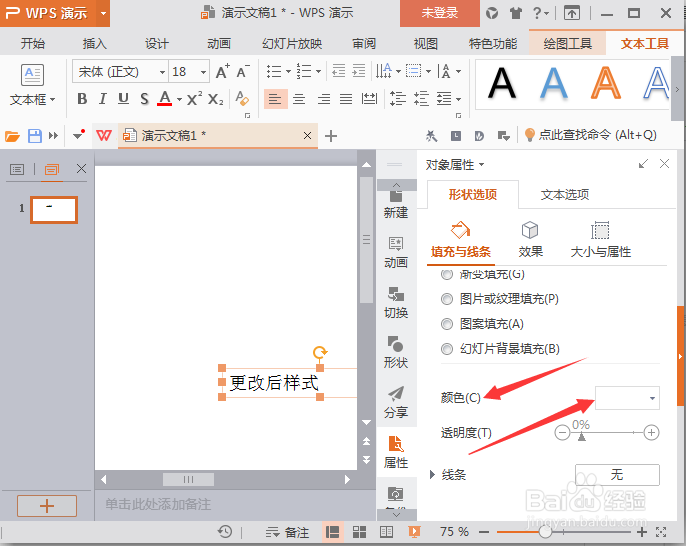
Task: Decrease indent level
Action: [339, 71]
